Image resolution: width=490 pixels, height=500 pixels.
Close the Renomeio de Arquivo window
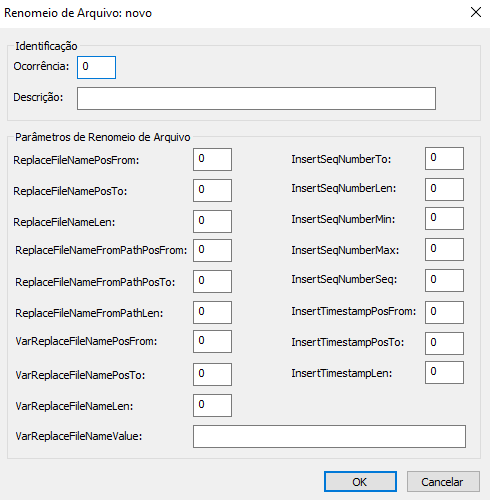pos(476,12)
